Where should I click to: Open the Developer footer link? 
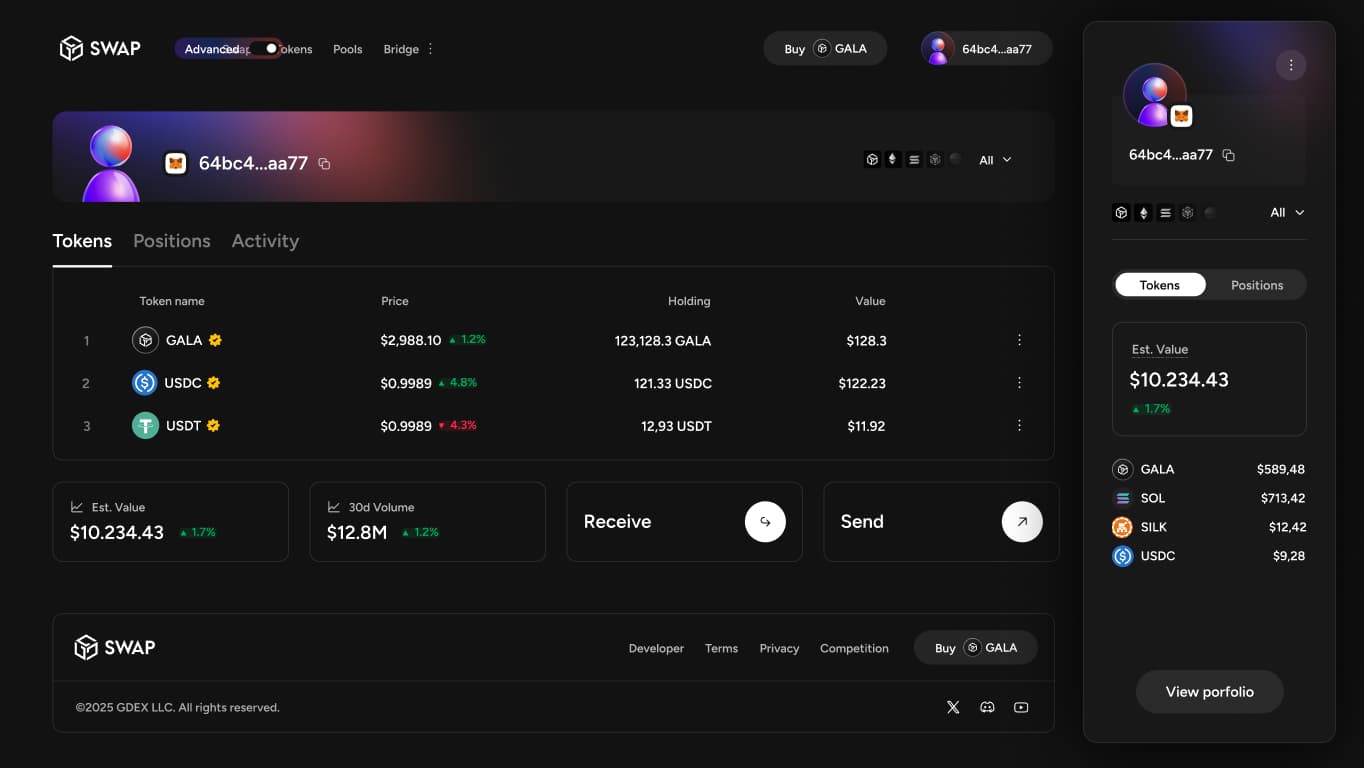point(656,648)
